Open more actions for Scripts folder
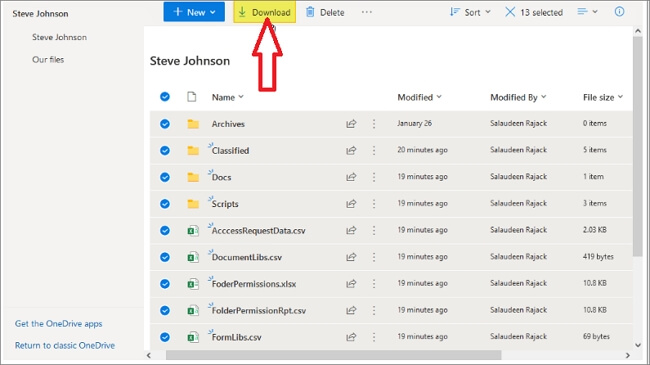 374,204
